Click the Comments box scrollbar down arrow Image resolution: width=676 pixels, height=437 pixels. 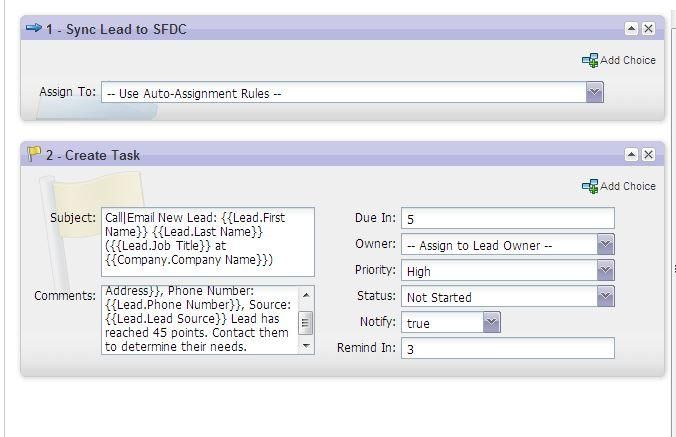[x=306, y=347]
